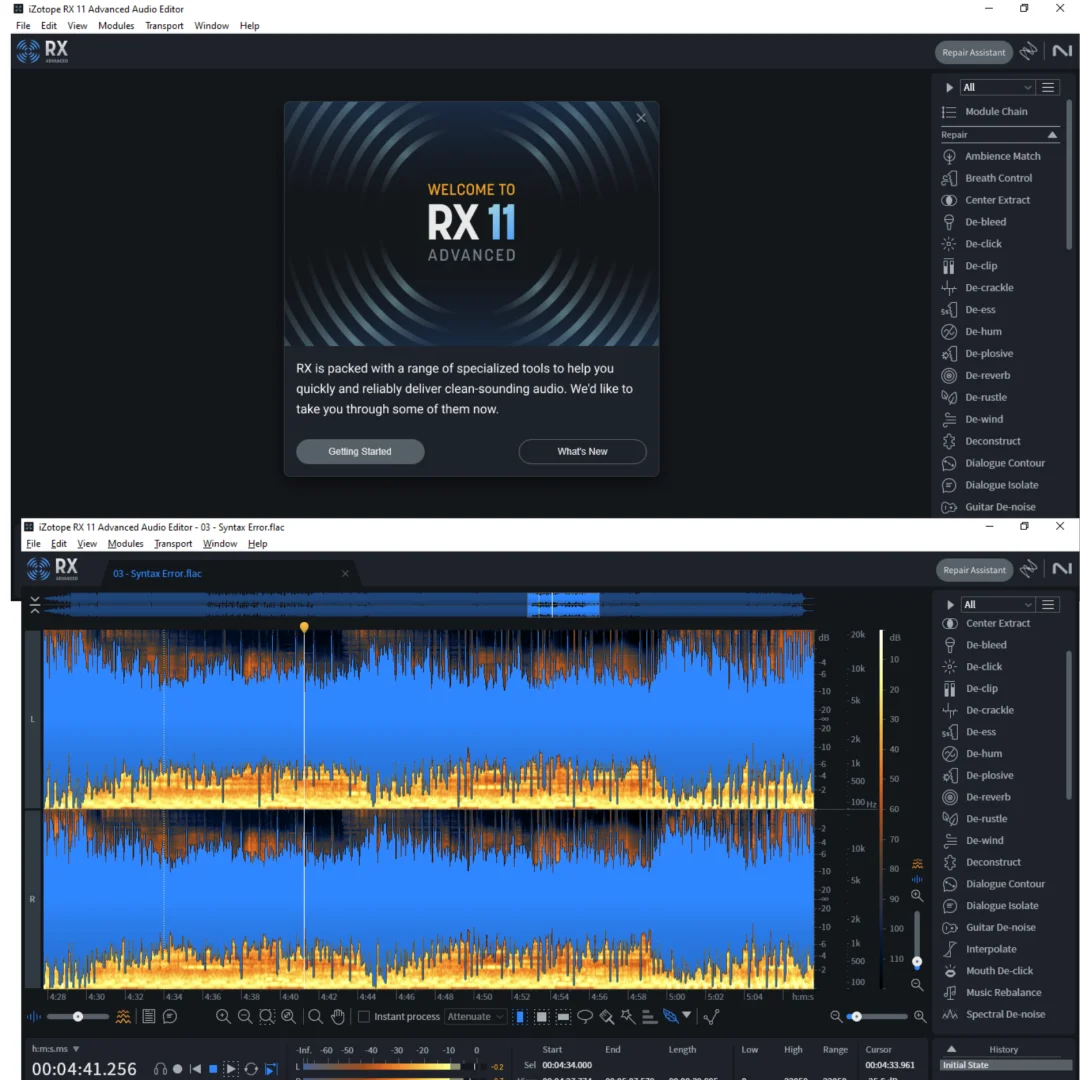Open Module Chain from the module list

[x=995, y=112]
